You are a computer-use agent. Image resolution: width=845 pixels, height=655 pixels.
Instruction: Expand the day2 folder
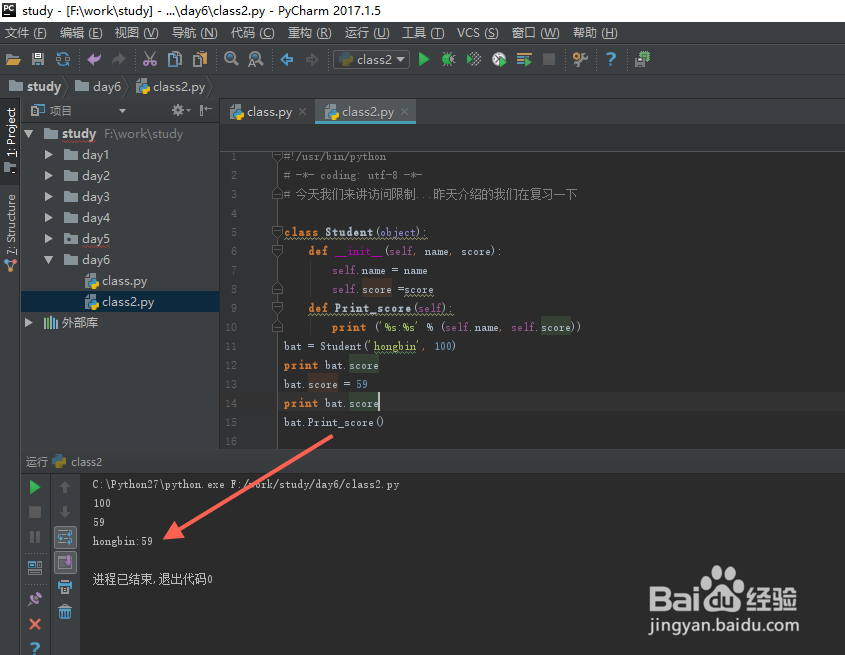click(49, 176)
